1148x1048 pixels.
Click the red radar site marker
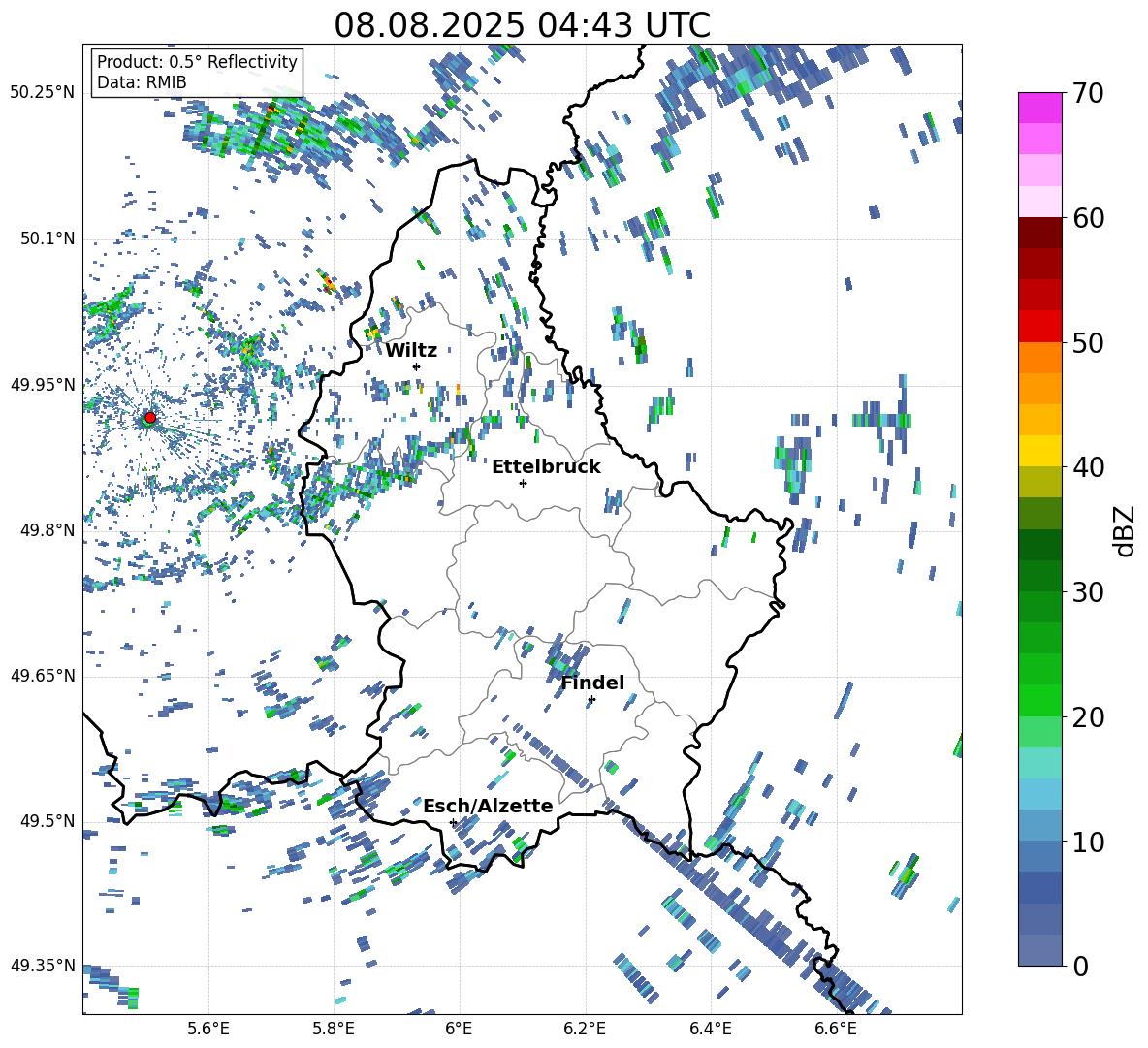(x=150, y=417)
